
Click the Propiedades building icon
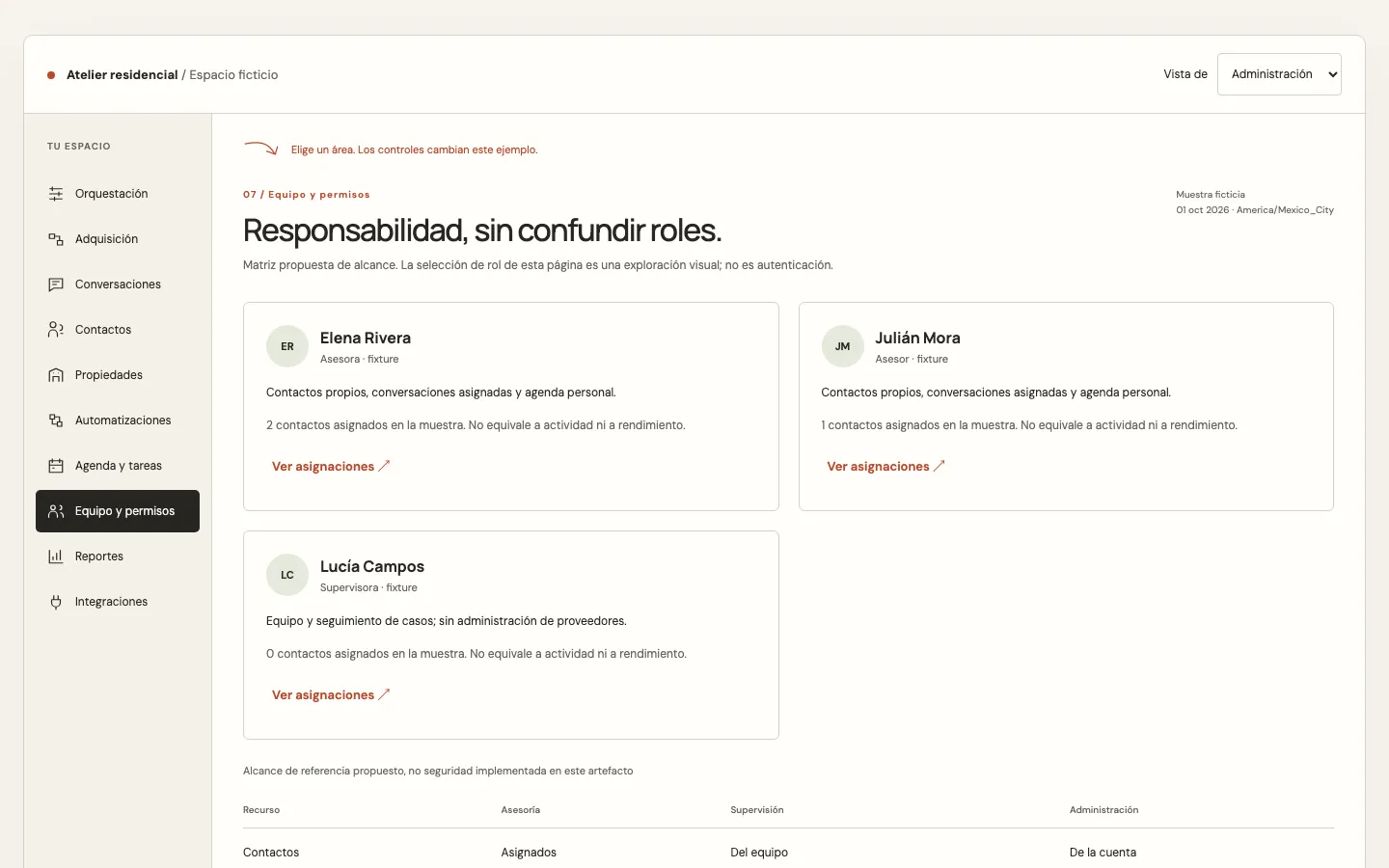pos(56,375)
